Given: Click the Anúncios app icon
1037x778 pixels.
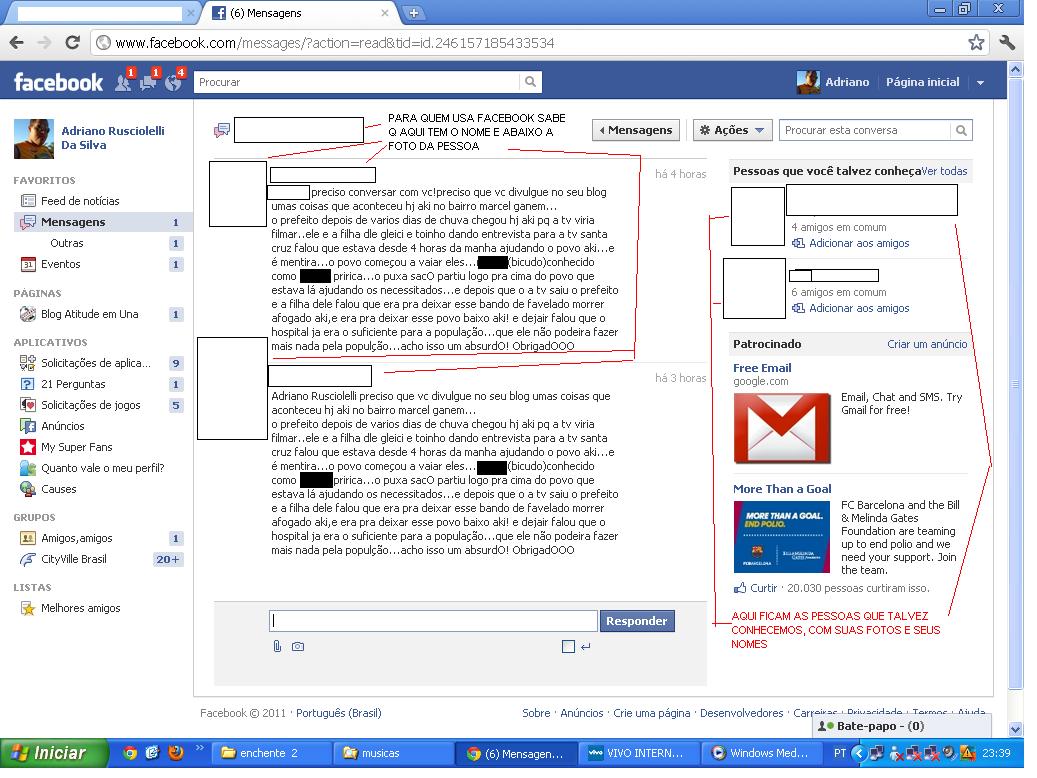Looking at the screenshot, I should 28,427.
